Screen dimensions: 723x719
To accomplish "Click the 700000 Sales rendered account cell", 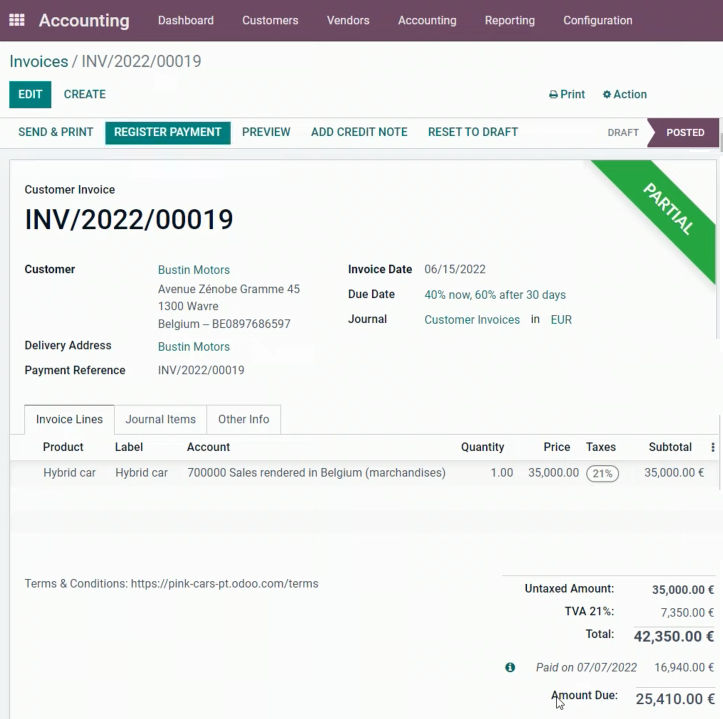I will (316, 473).
